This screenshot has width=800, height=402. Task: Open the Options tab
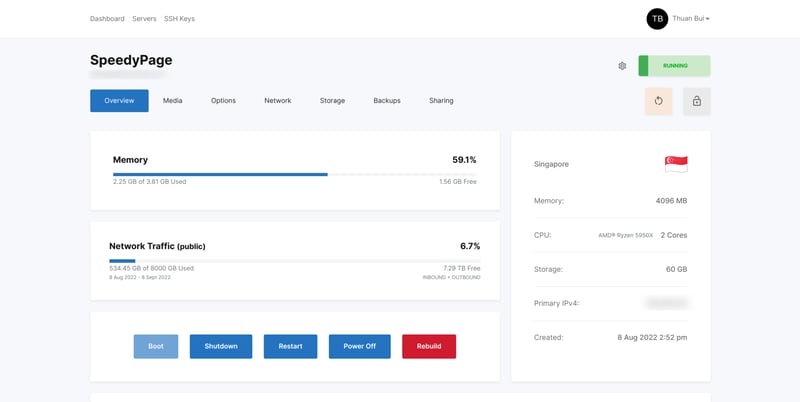click(x=223, y=101)
